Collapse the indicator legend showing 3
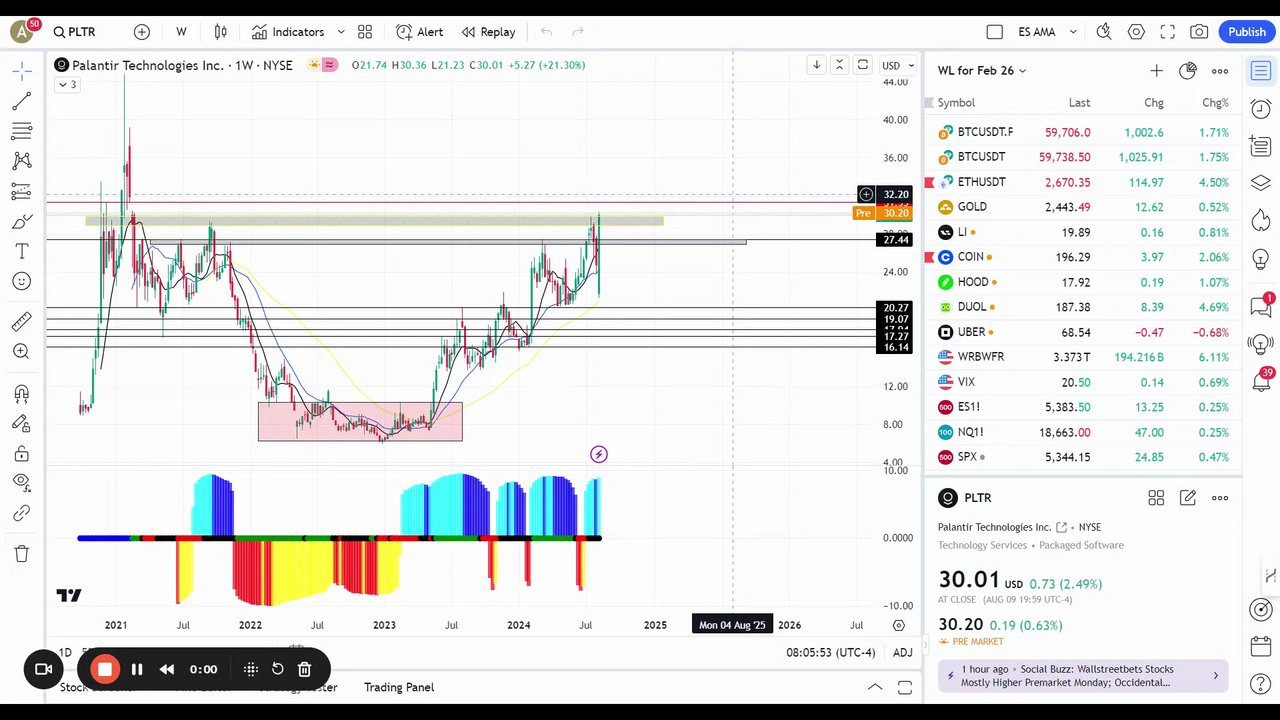Screen dimensions: 1280x720 67,85
